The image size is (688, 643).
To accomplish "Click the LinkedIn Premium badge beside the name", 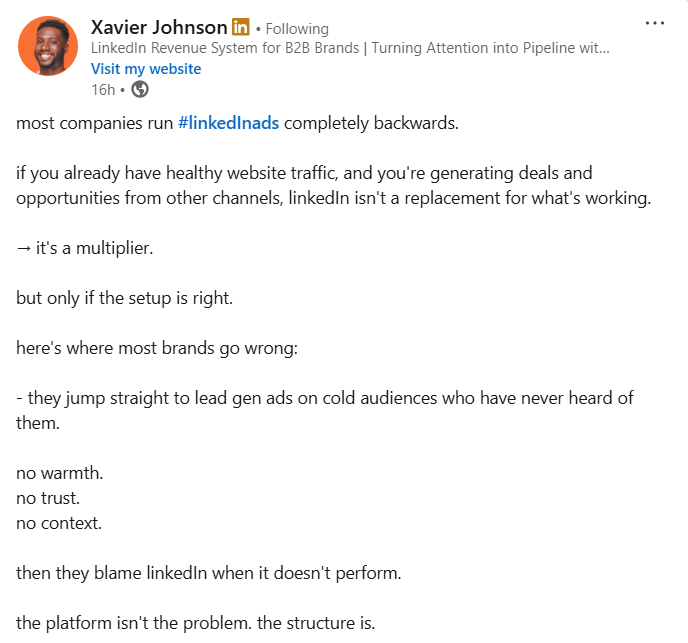I will point(241,27).
